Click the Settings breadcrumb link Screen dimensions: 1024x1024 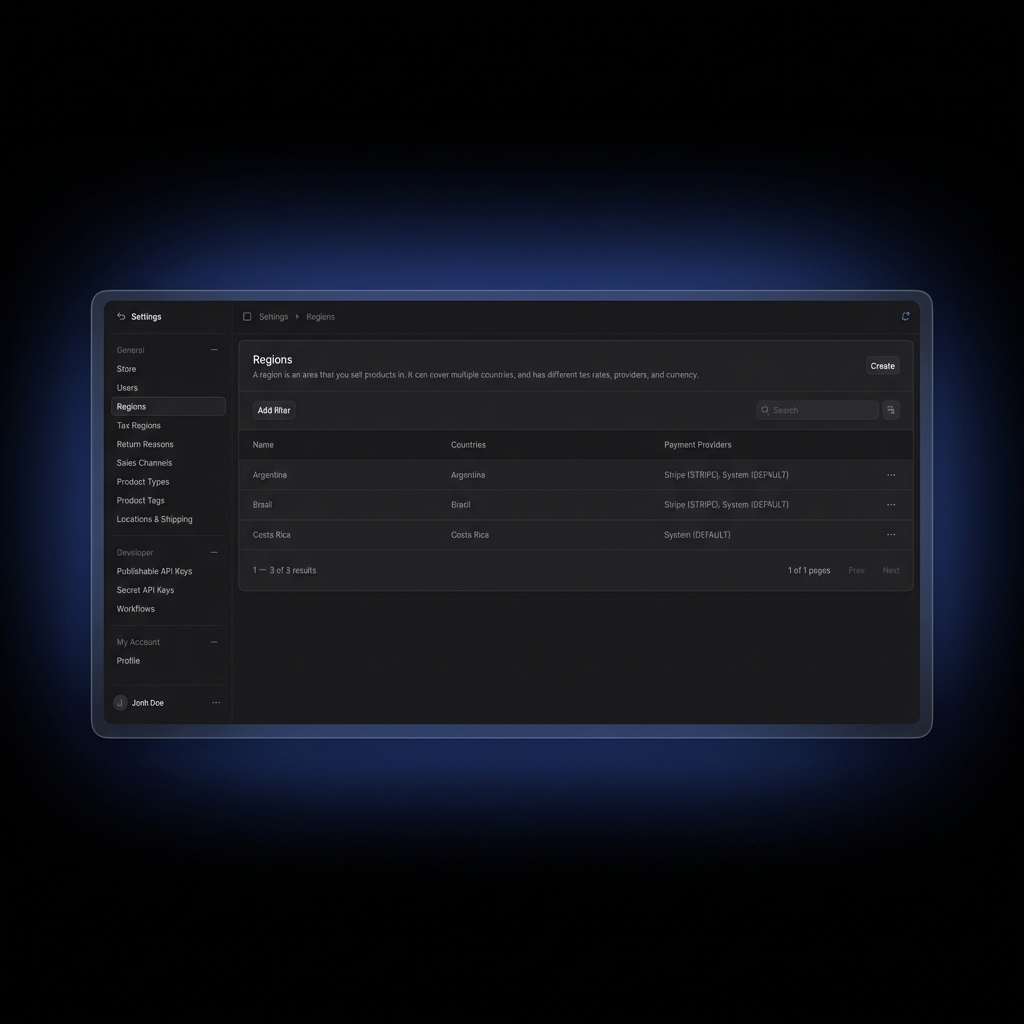[x=273, y=317]
